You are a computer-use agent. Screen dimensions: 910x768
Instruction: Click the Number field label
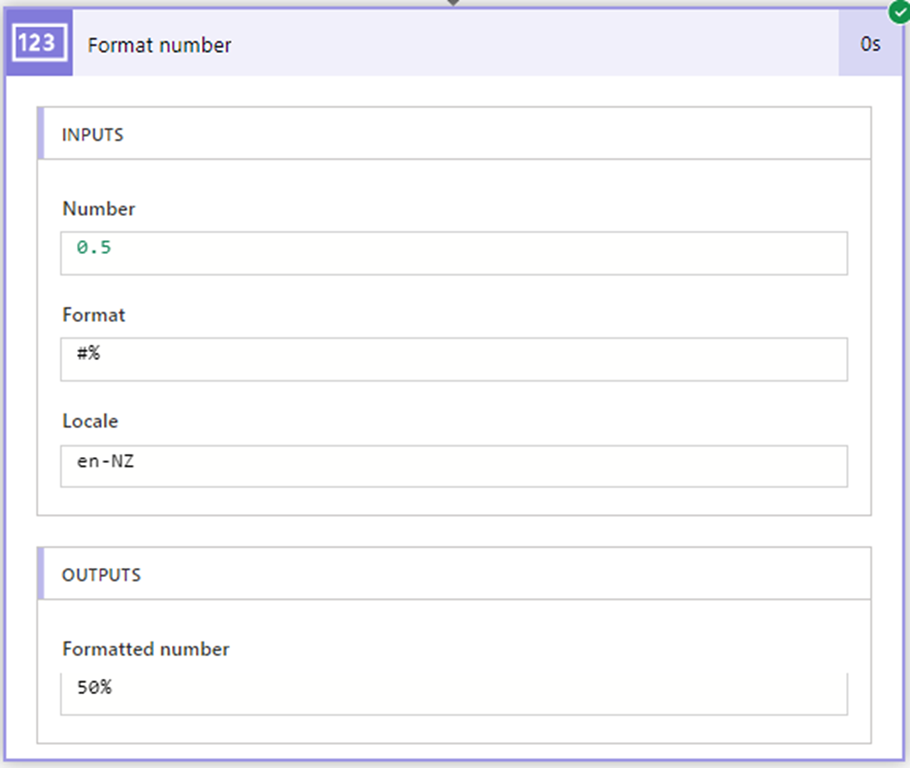(99, 209)
